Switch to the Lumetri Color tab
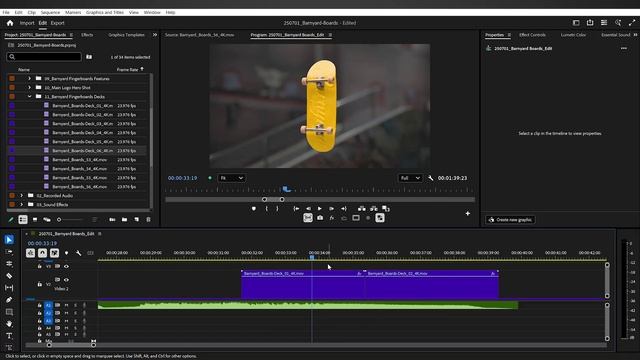640x360 pixels. [573, 35]
